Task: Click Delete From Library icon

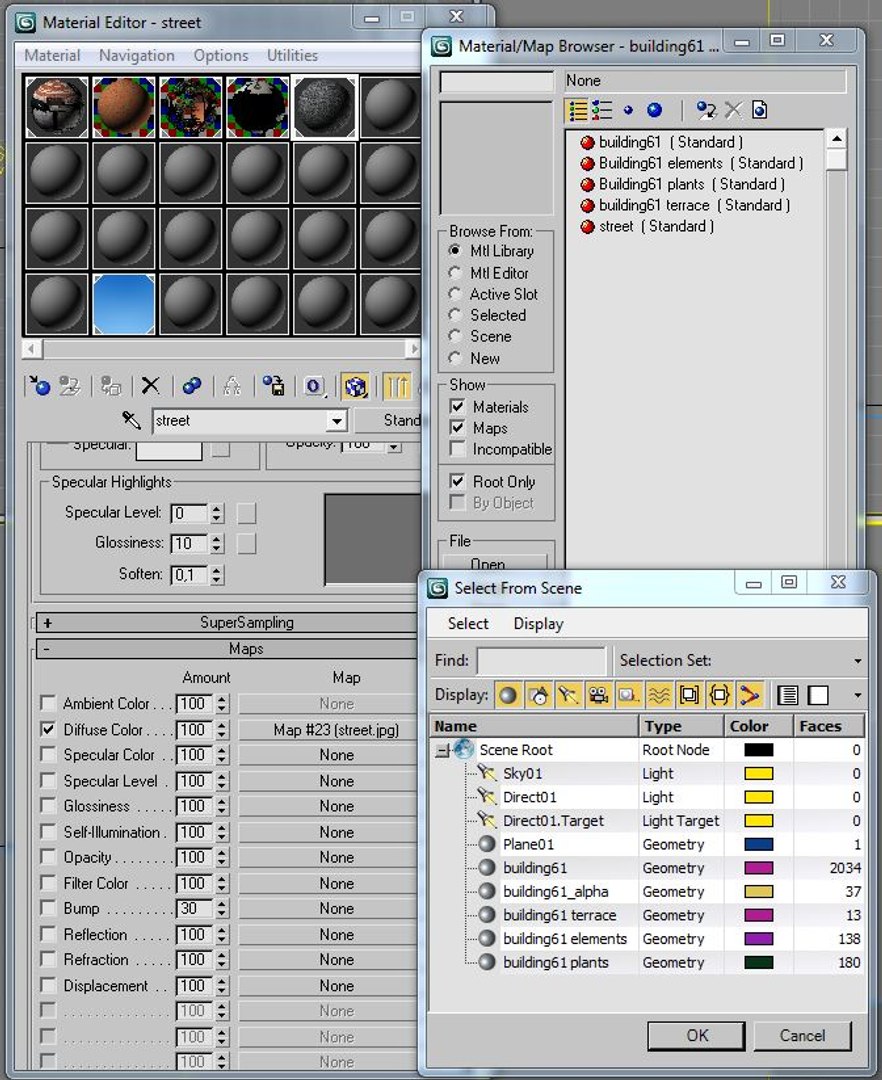Action: (733, 110)
